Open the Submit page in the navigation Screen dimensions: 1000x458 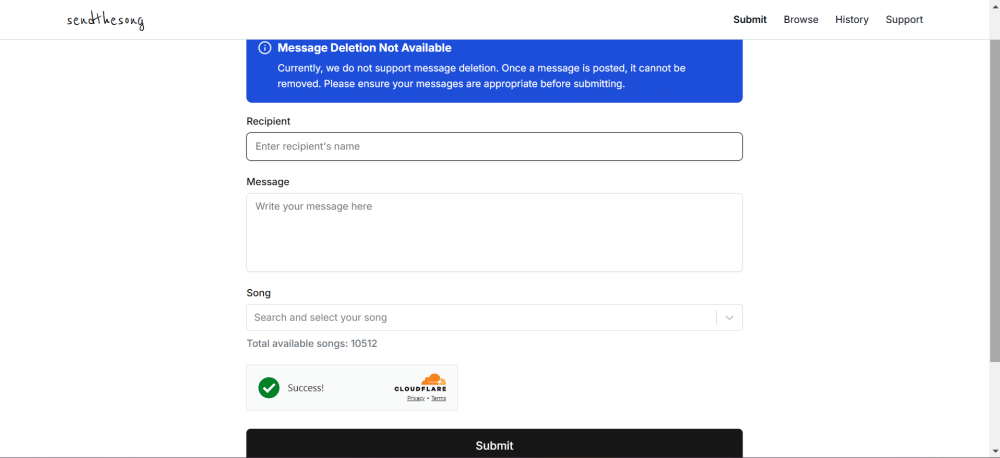[x=749, y=20]
